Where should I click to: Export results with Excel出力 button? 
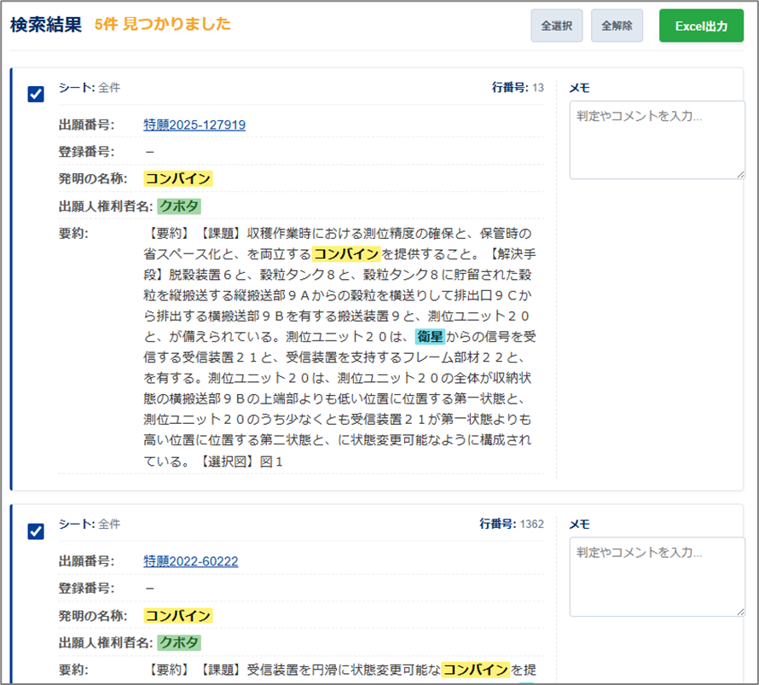click(701, 26)
